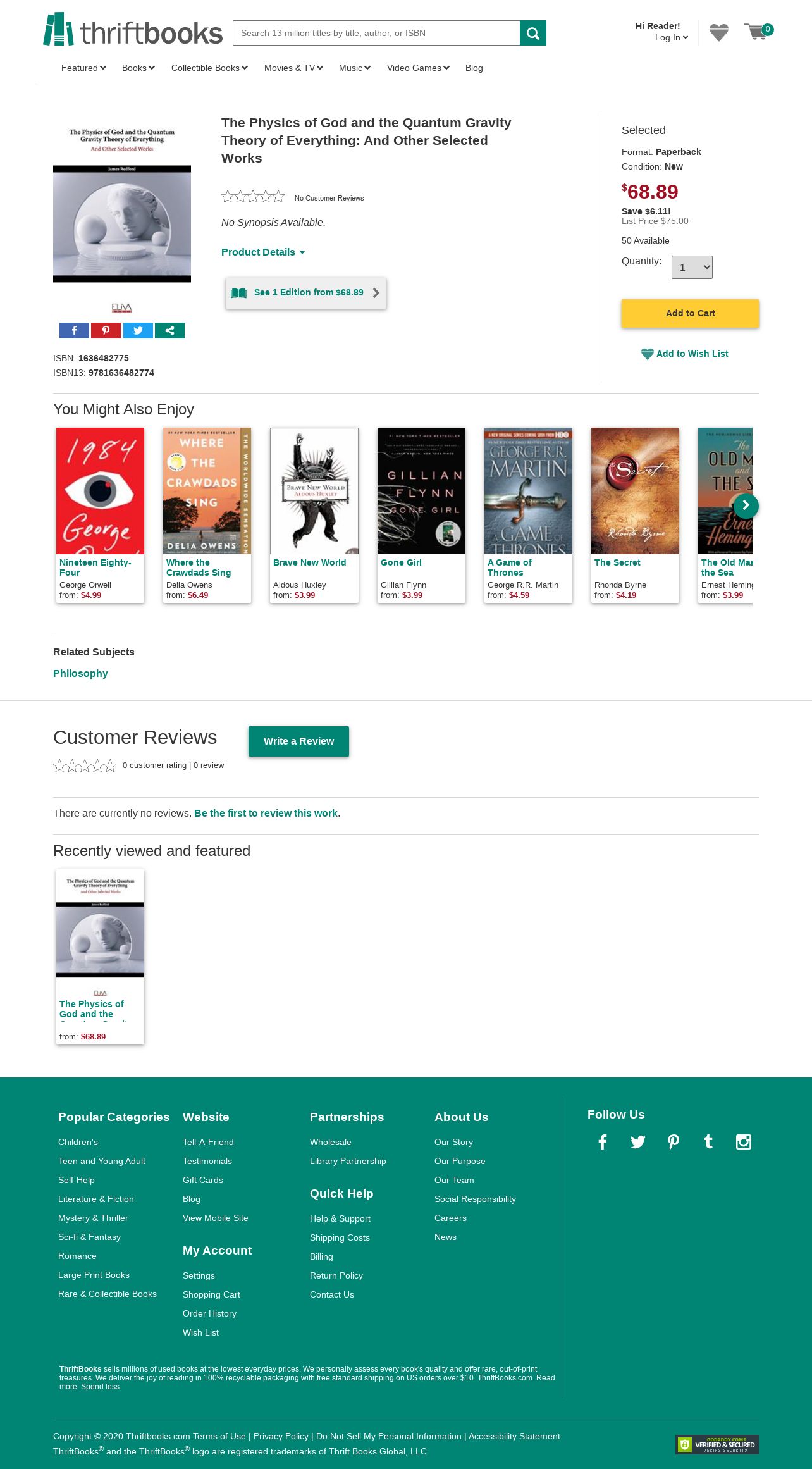Click the GoDaddy Verified & Secured badge
The height and width of the screenshot is (1469, 812).
(x=717, y=1444)
